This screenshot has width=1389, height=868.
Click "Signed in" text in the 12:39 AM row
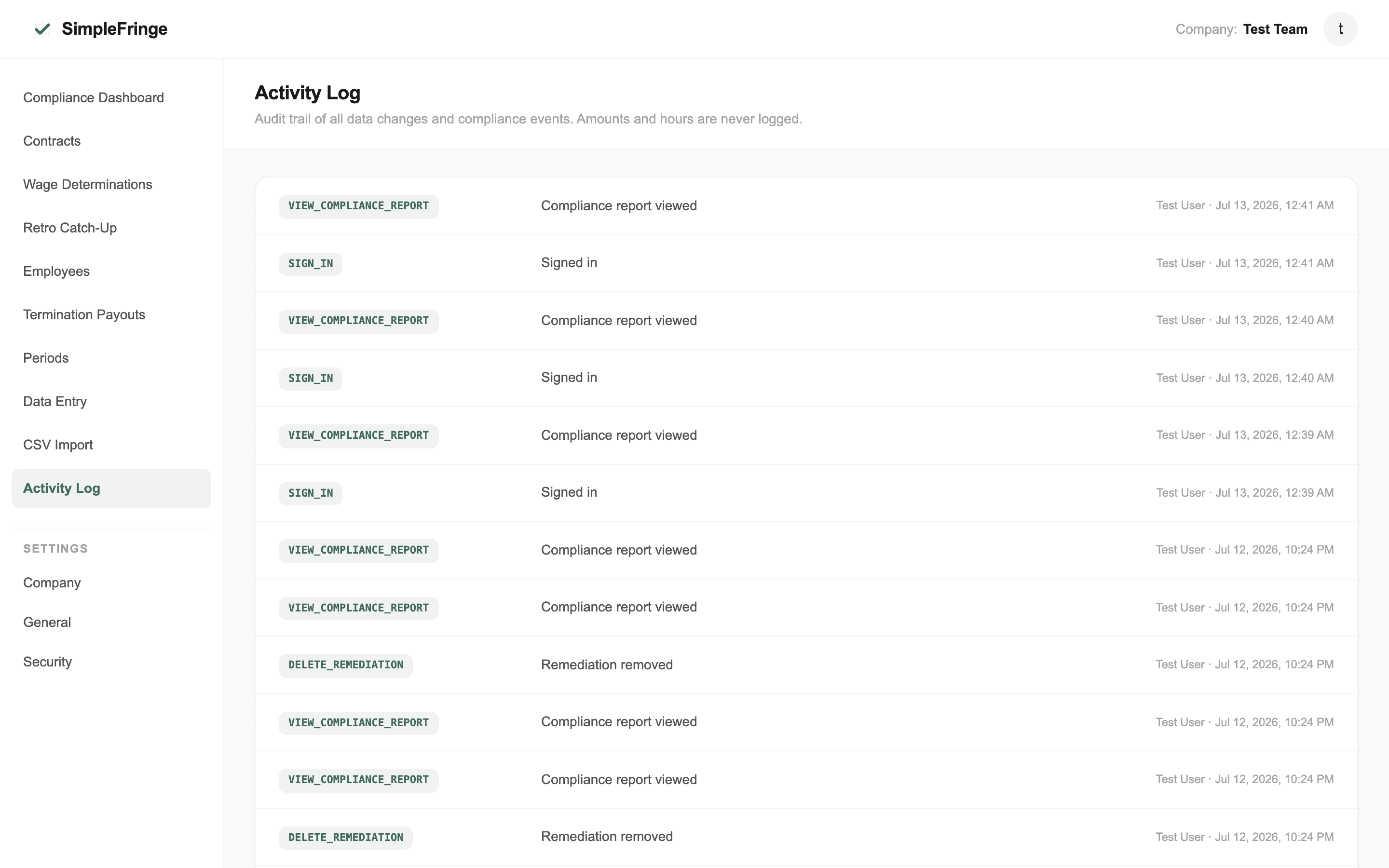point(569,492)
